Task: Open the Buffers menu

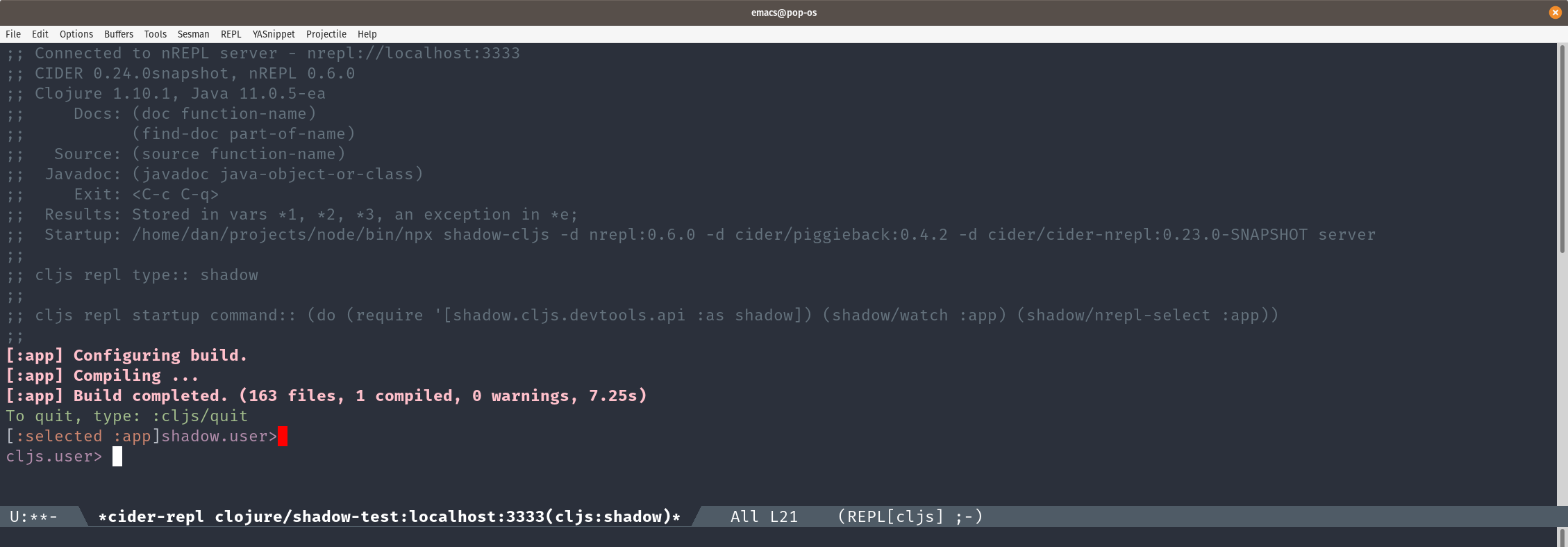Action: click(x=119, y=34)
